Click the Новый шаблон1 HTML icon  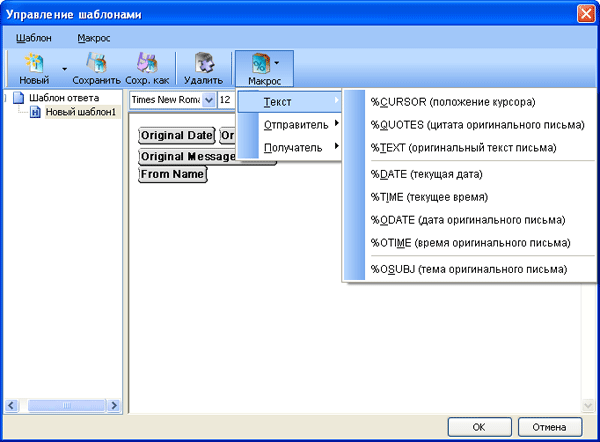[x=35, y=112]
